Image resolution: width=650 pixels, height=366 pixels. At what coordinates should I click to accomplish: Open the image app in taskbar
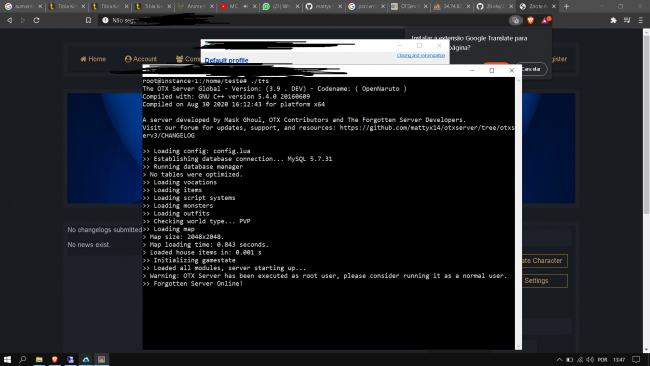(102, 359)
